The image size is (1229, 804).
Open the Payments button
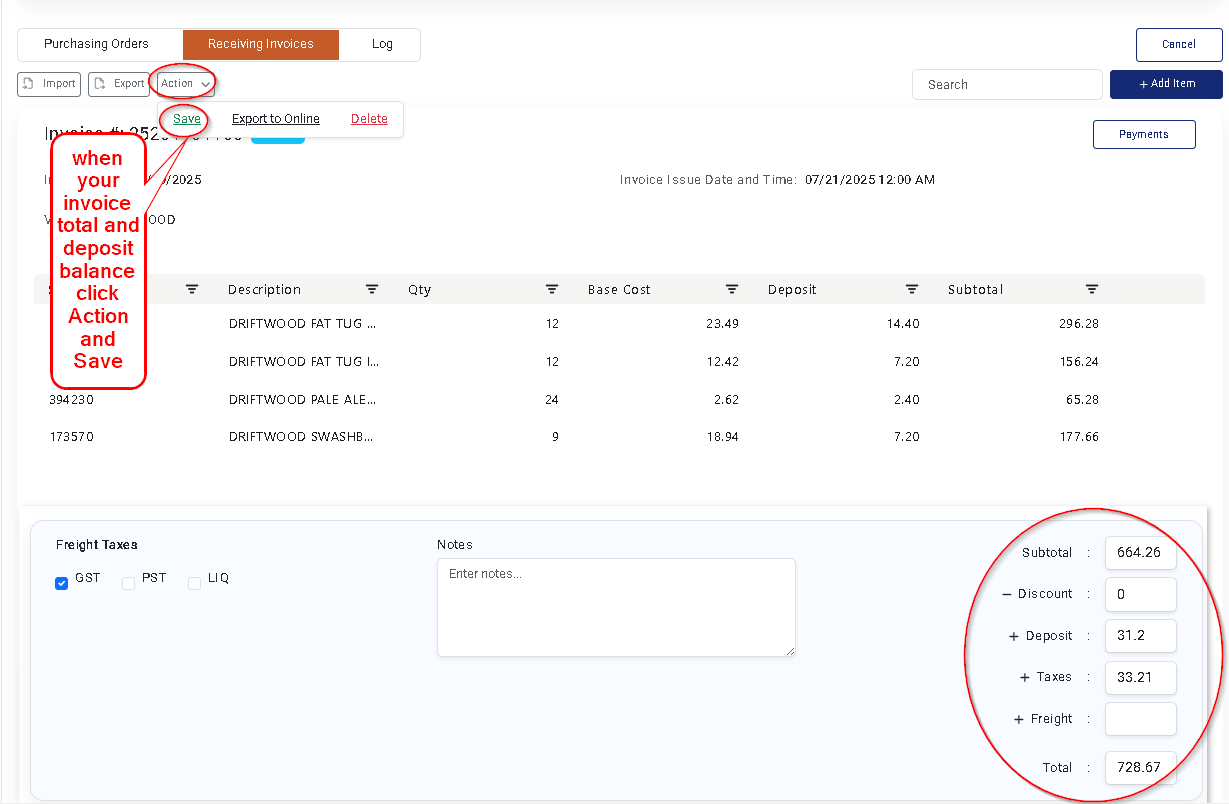1144,134
